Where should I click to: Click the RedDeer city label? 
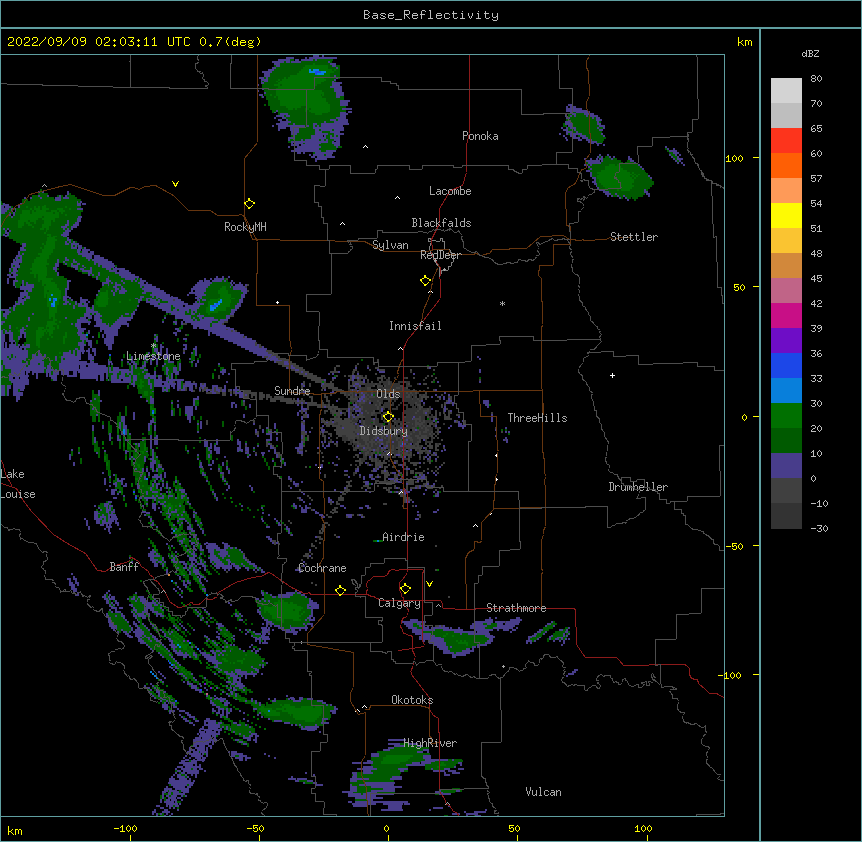point(440,255)
